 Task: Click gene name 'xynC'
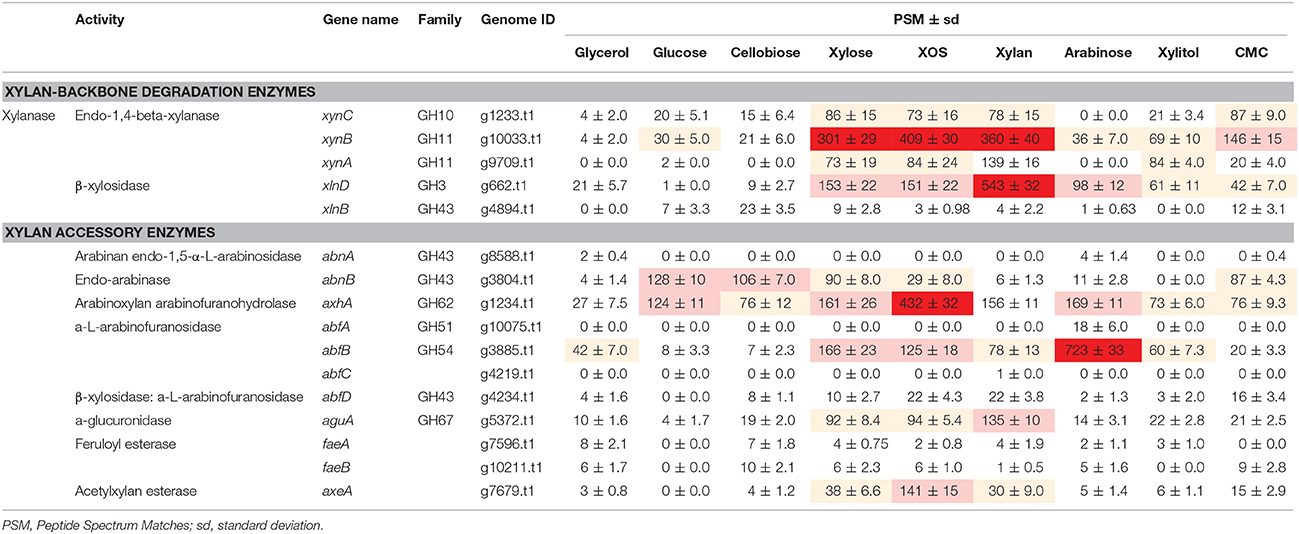338,117
